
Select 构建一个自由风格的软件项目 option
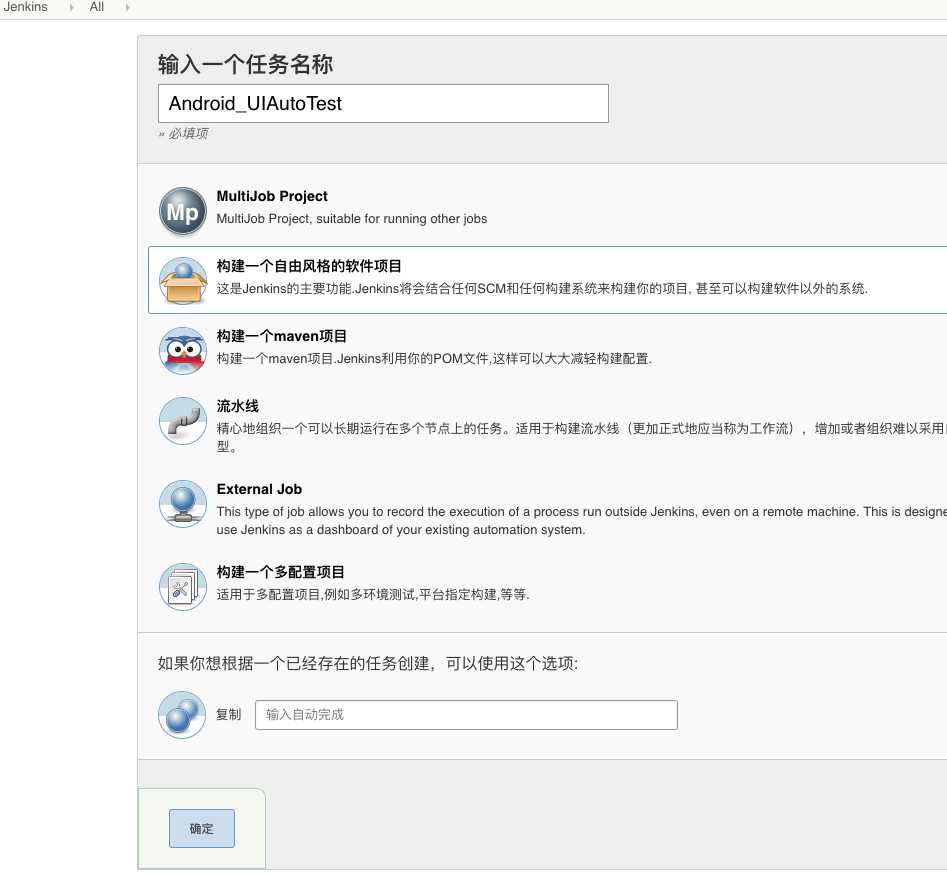click(309, 266)
